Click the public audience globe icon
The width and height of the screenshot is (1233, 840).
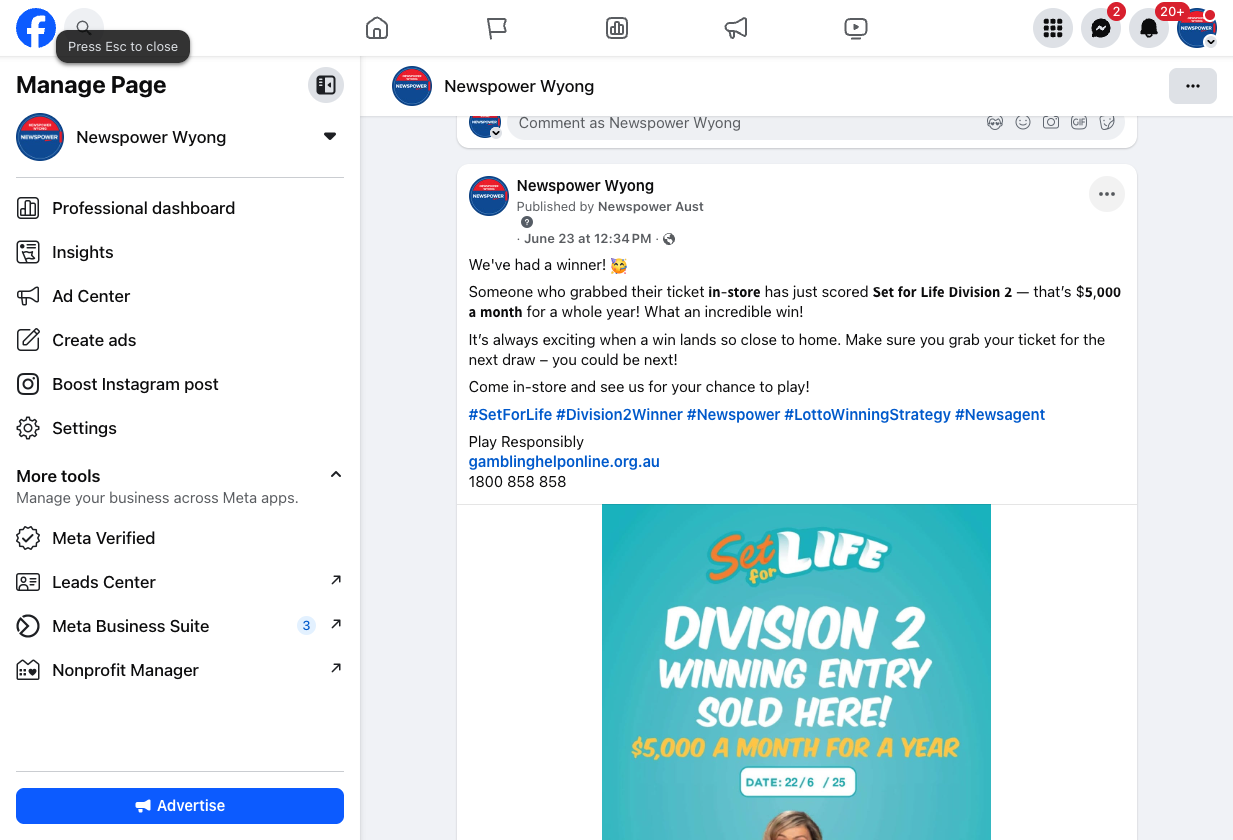click(669, 239)
